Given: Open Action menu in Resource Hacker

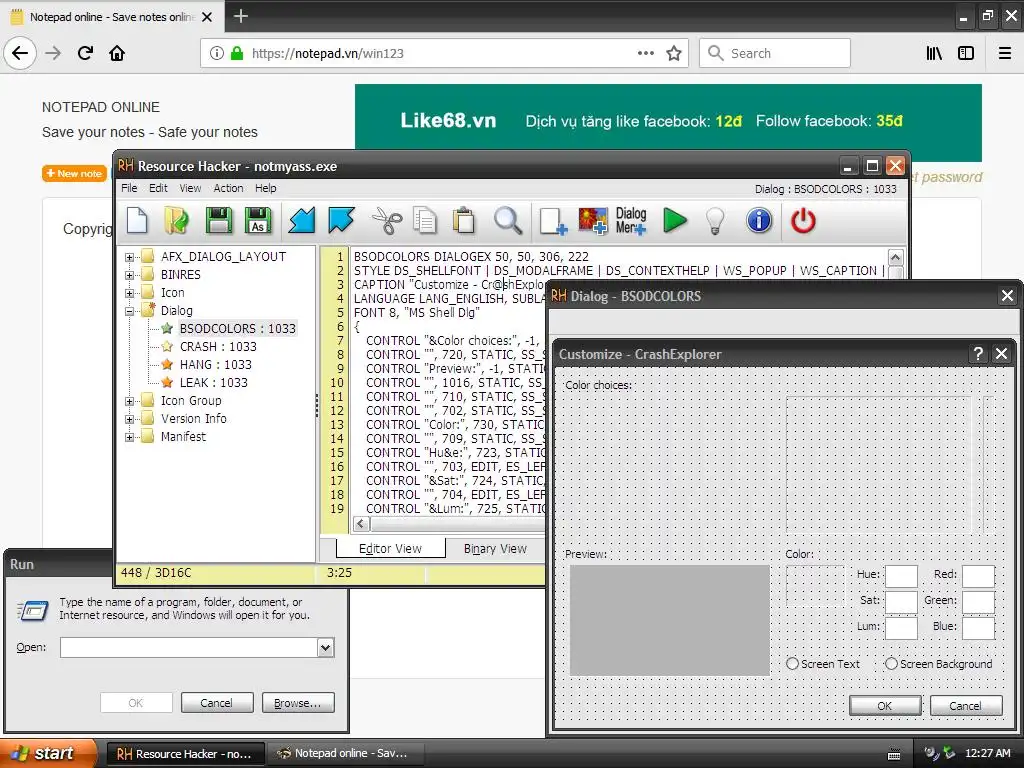Looking at the screenshot, I should (228, 188).
